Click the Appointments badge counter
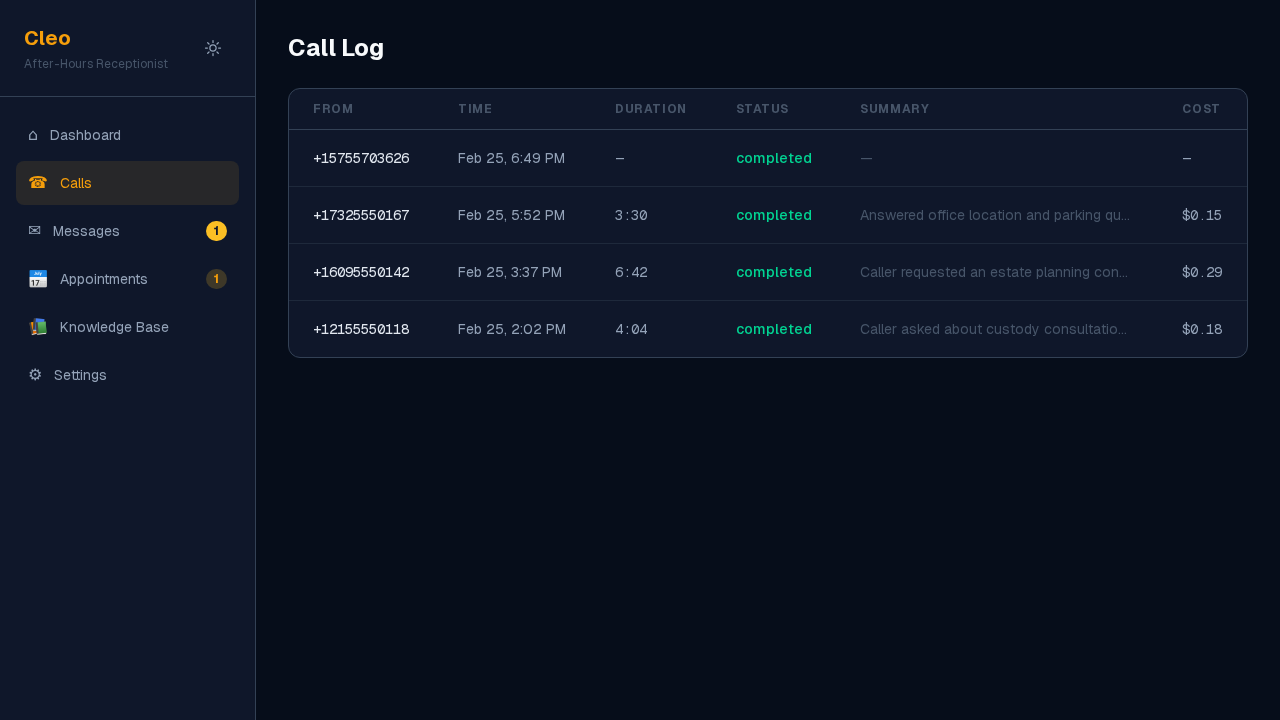Screen dimensions: 1280x720 click(x=216, y=279)
